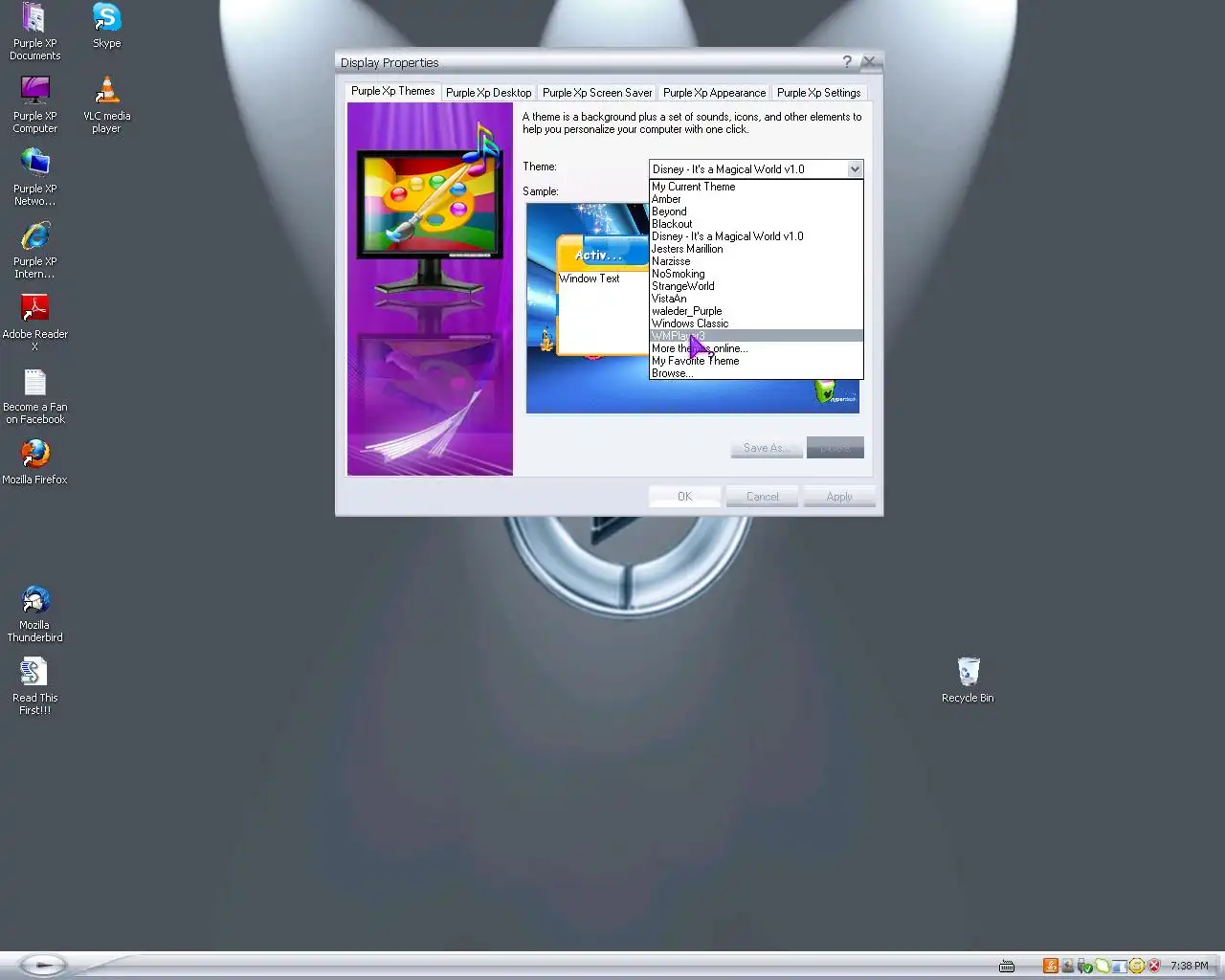Switch to the Purple Xp Desktop tab
The height and width of the screenshot is (980, 1225).
[x=488, y=93]
